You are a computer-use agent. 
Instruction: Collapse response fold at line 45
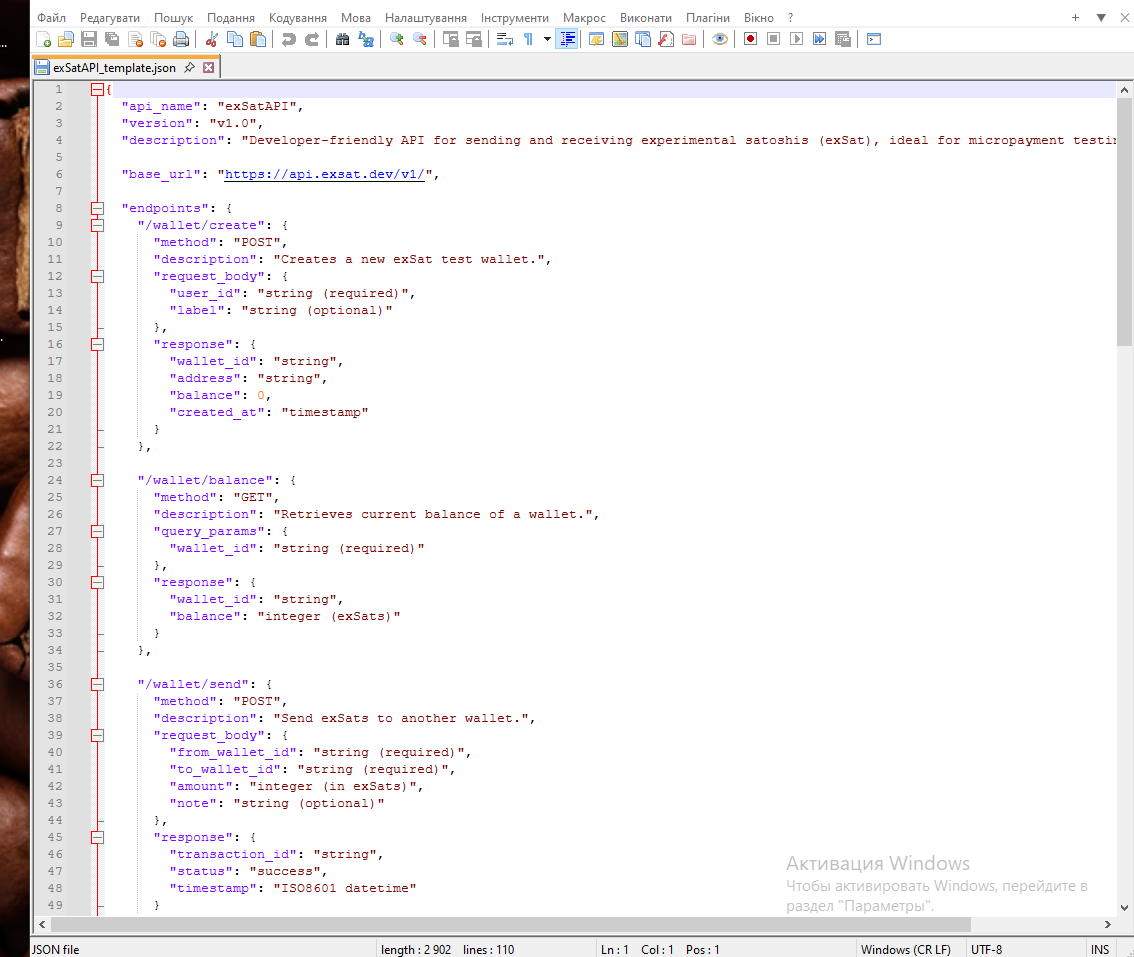click(x=97, y=838)
